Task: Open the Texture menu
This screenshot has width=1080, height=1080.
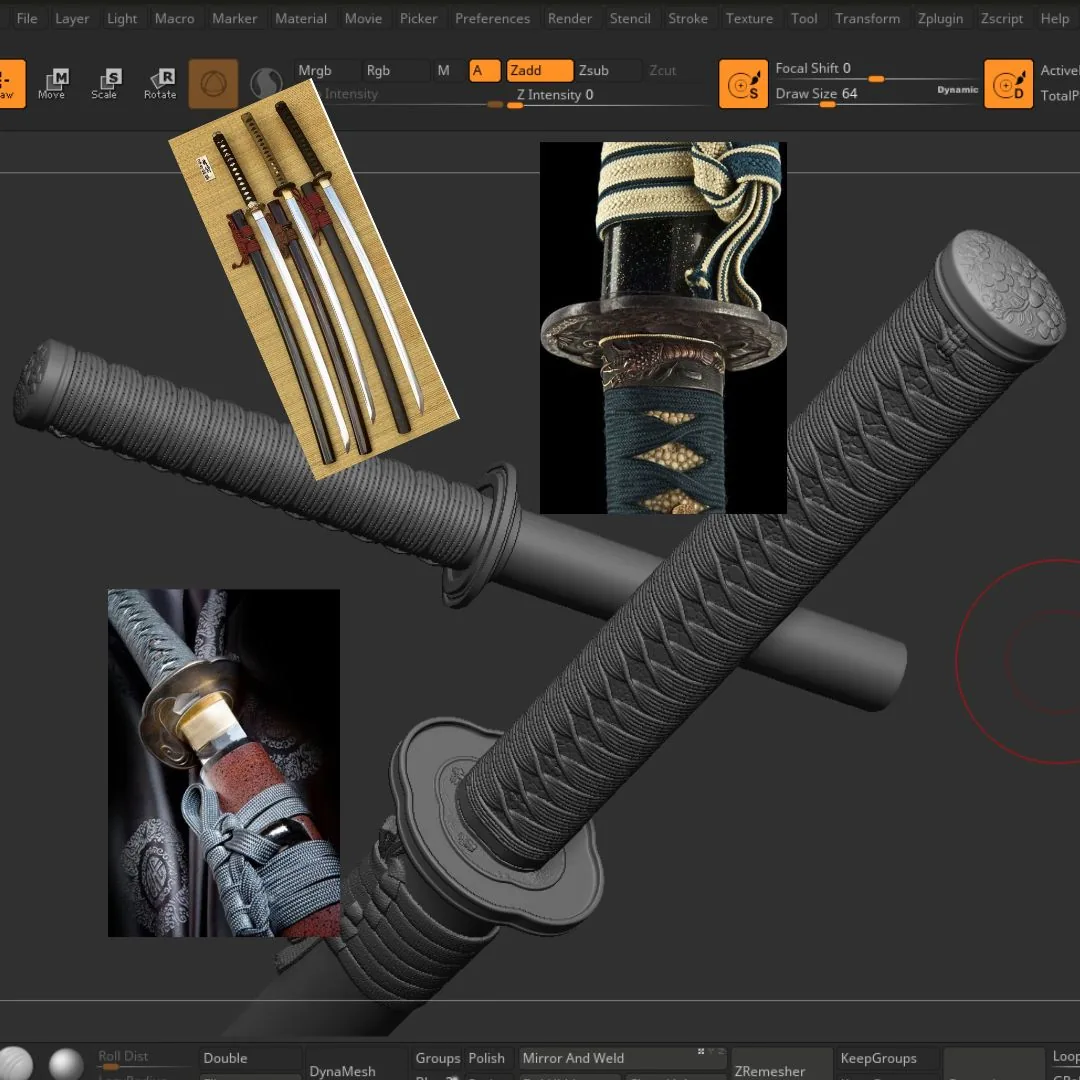Action: click(x=749, y=19)
